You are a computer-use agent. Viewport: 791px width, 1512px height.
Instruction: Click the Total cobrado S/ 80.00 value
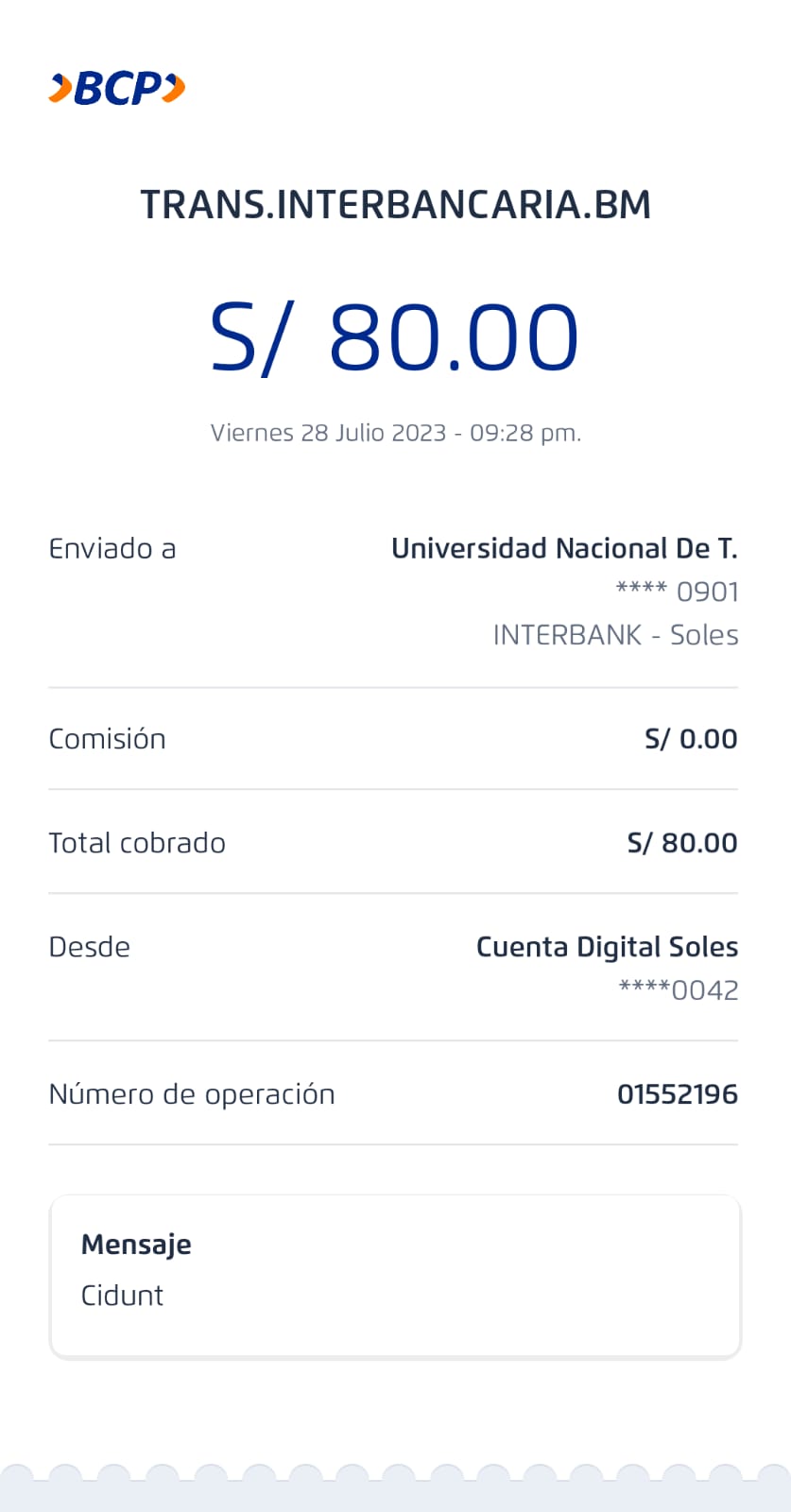[681, 843]
